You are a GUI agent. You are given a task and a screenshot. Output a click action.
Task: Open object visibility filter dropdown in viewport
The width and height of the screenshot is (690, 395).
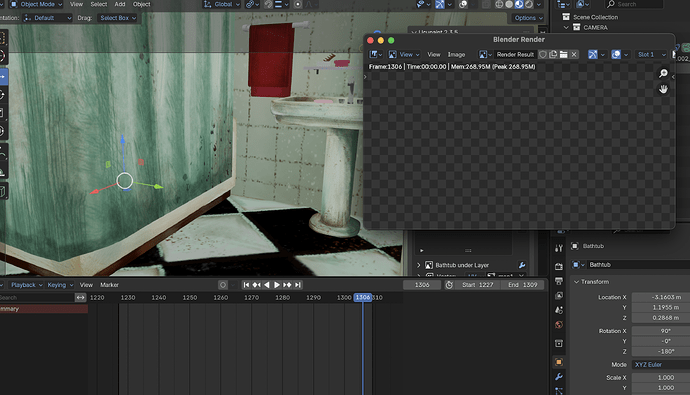[x=423, y=4]
